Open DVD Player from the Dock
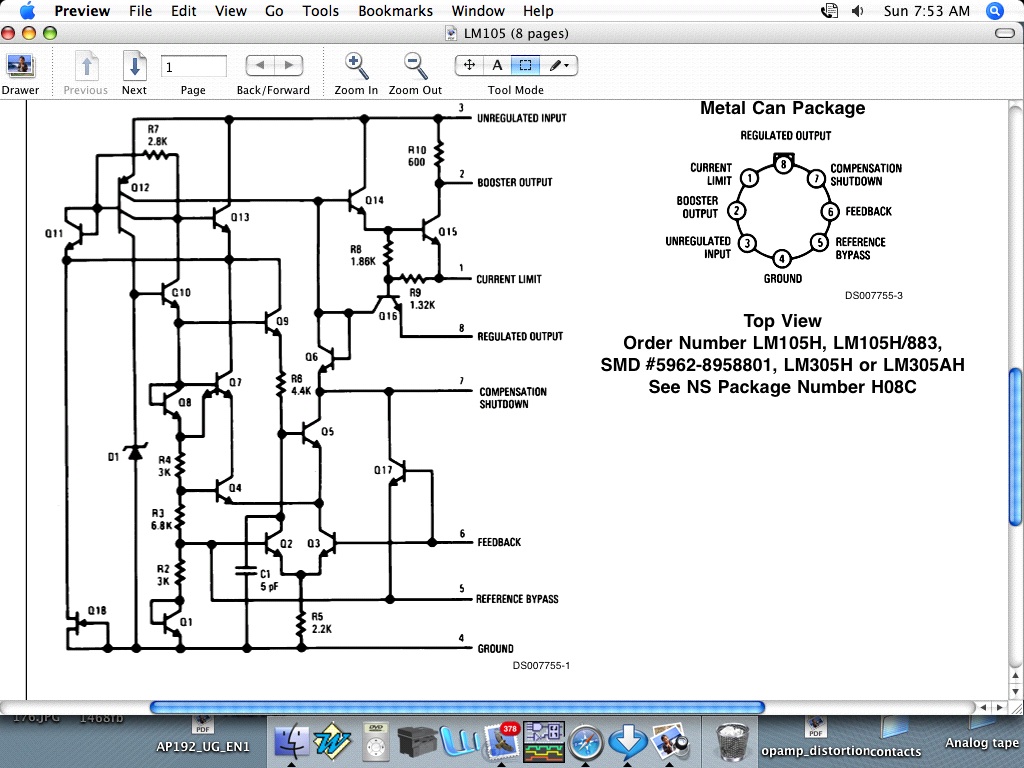1024x768 pixels. (x=376, y=742)
